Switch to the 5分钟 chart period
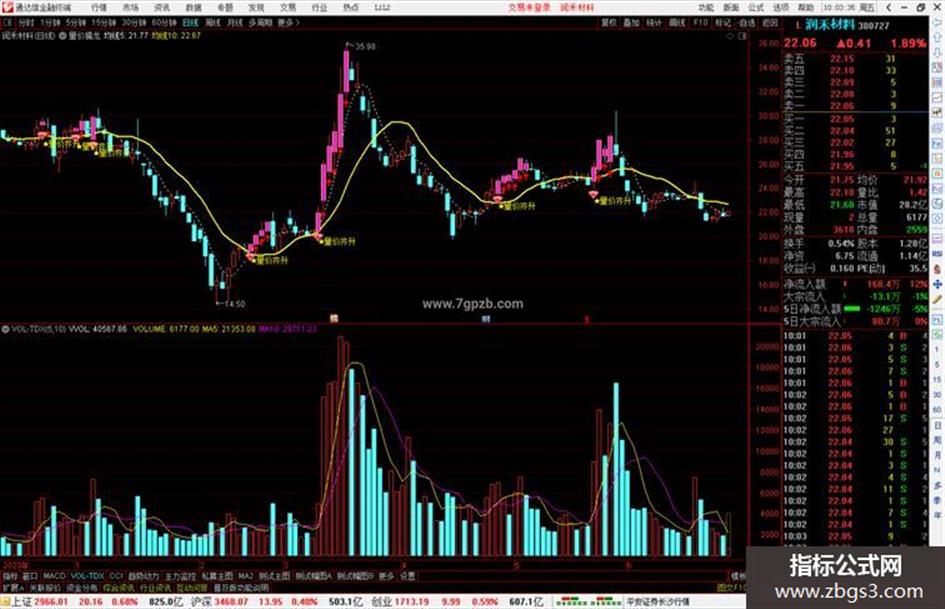 (76, 22)
